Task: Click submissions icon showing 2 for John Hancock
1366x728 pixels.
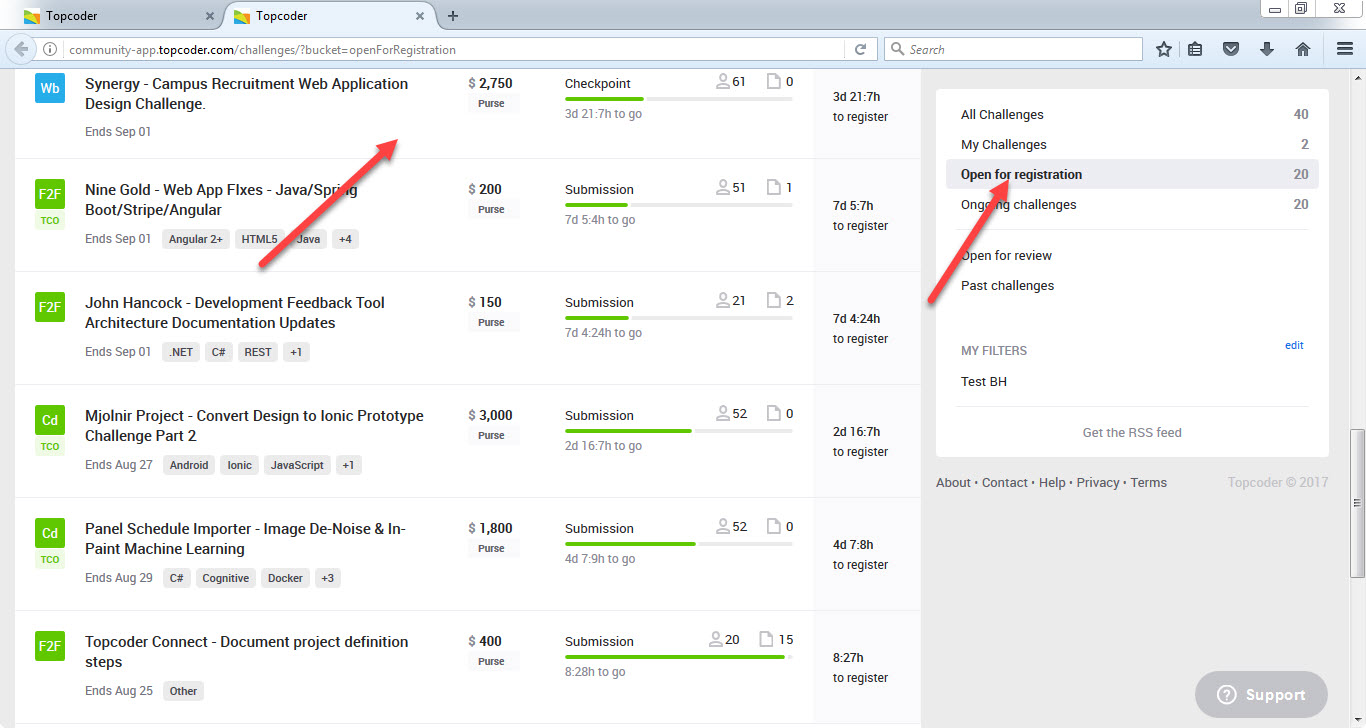Action: click(x=773, y=300)
